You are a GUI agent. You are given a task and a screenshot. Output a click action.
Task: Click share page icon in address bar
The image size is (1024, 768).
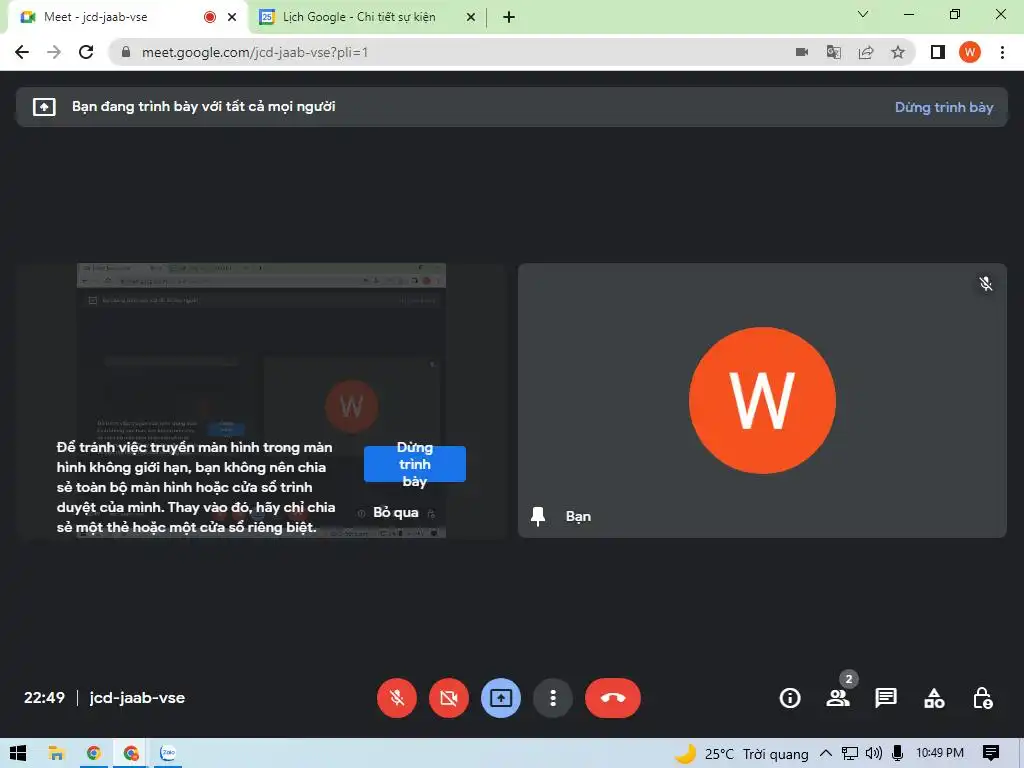pyautogui.click(x=866, y=52)
